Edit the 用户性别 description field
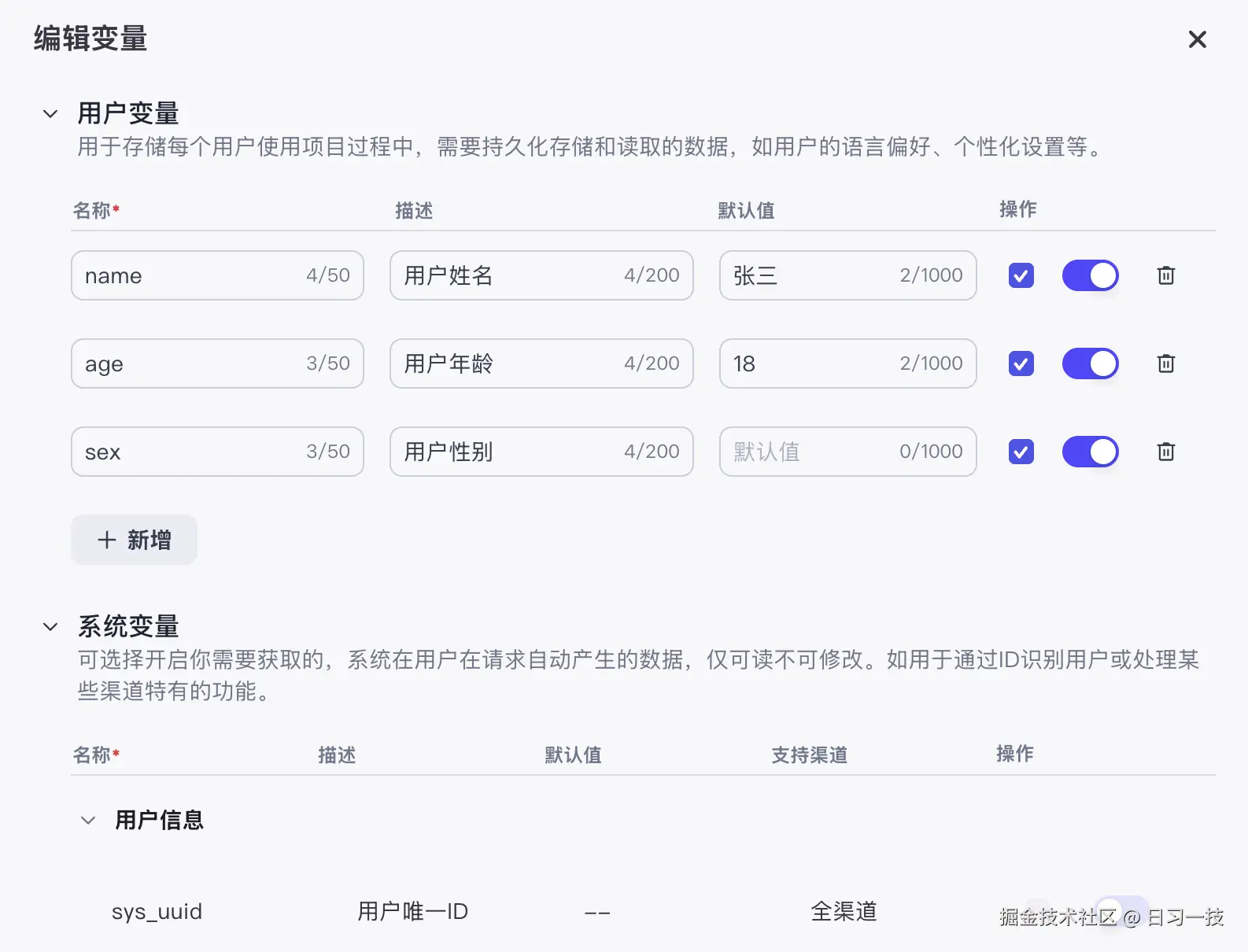The image size is (1248, 952). pos(541,452)
